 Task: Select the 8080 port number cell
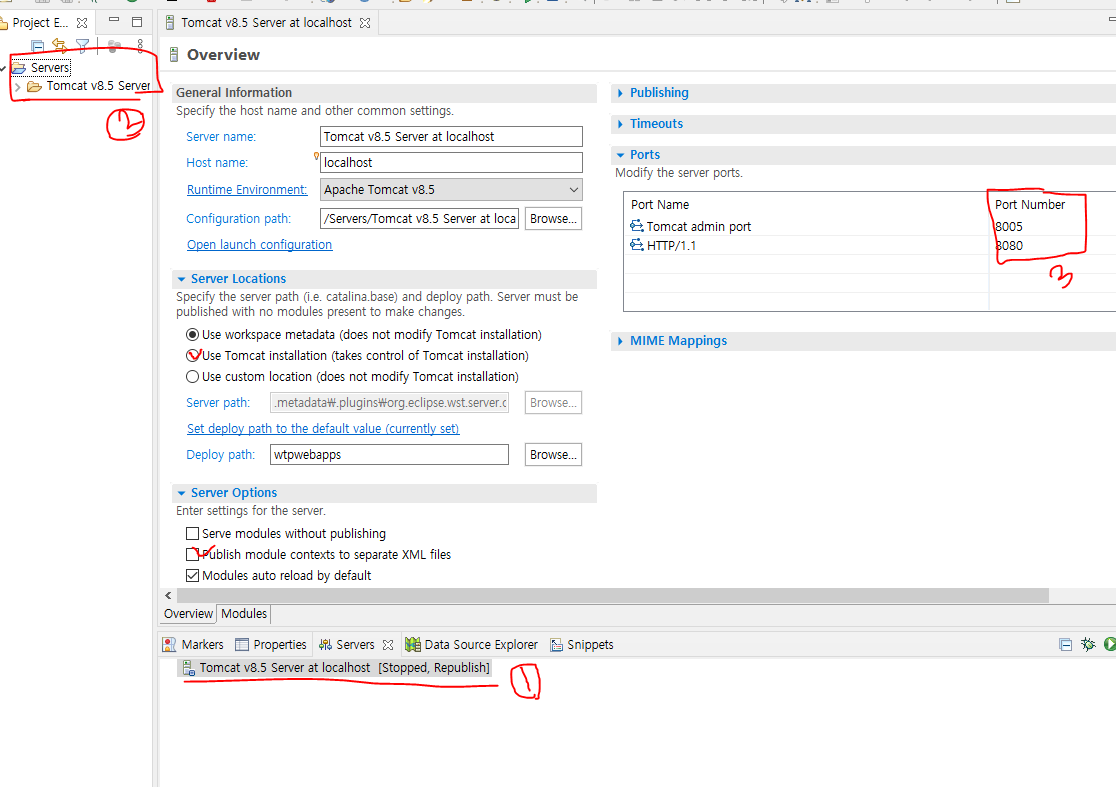[1009, 245]
